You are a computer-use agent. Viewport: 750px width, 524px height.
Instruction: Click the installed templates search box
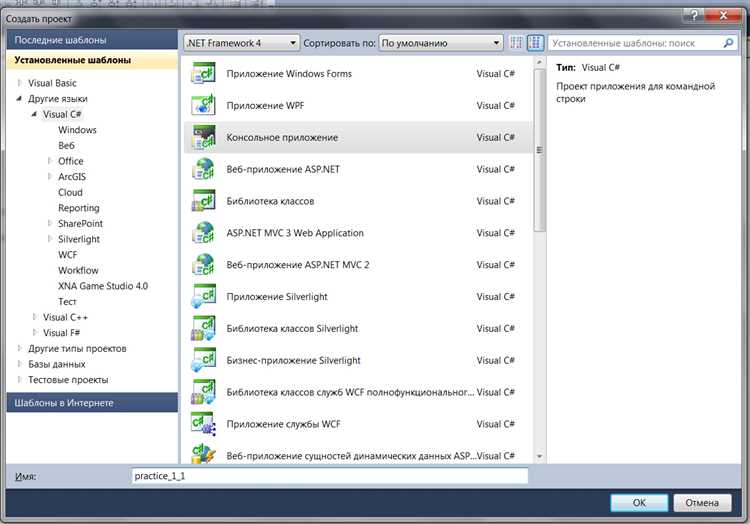(642, 43)
